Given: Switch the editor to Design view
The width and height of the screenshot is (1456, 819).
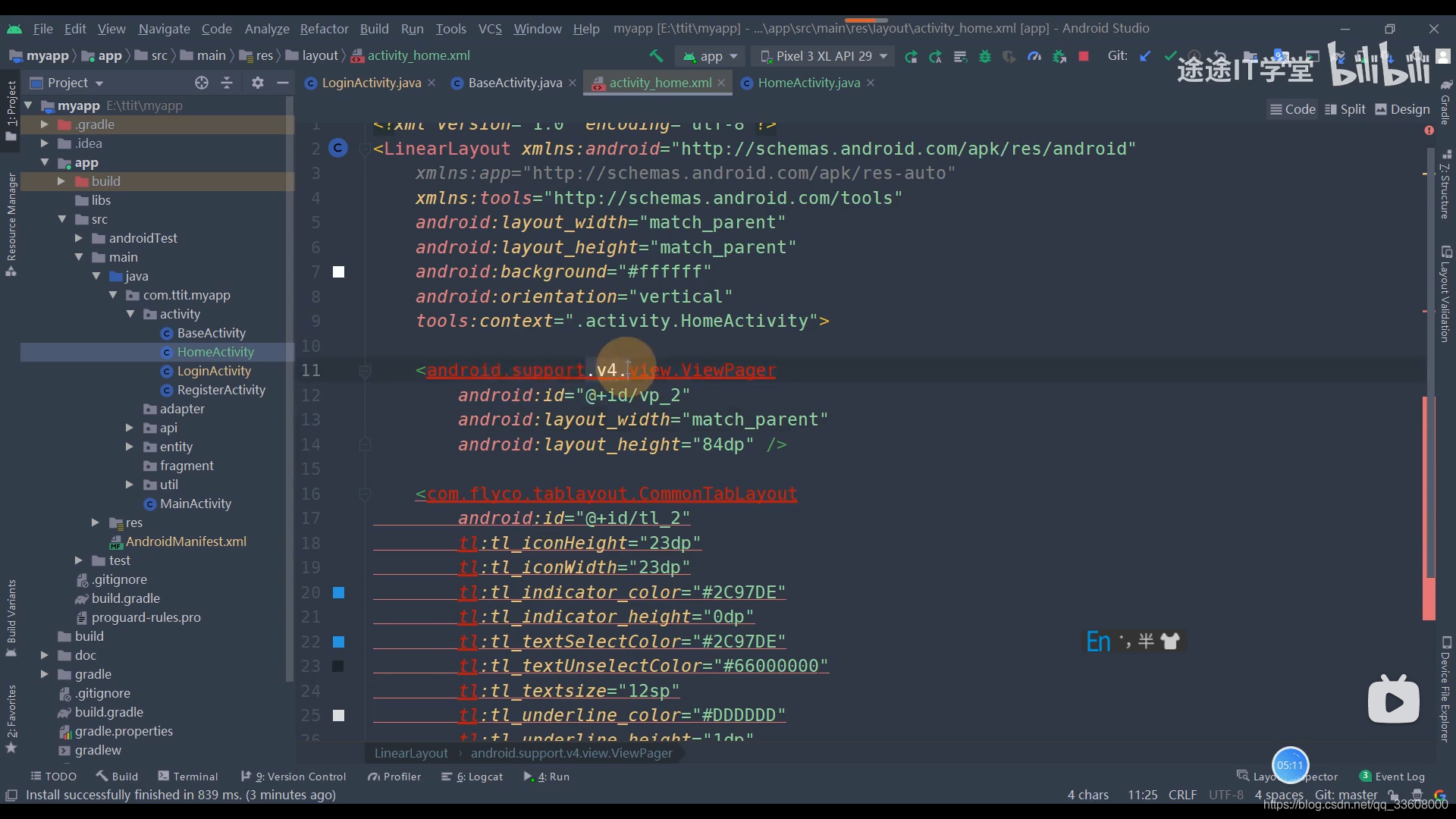Looking at the screenshot, I should [x=1402, y=109].
